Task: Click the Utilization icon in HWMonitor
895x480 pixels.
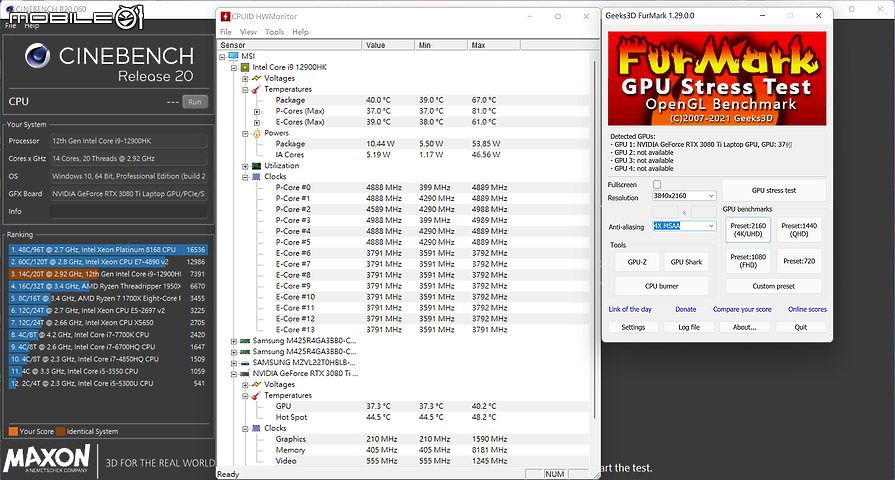Action: pyautogui.click(x=256, y=166)
